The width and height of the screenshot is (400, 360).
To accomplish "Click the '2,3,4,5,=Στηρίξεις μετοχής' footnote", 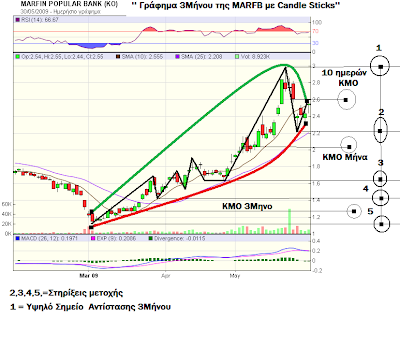I will 66,293.
